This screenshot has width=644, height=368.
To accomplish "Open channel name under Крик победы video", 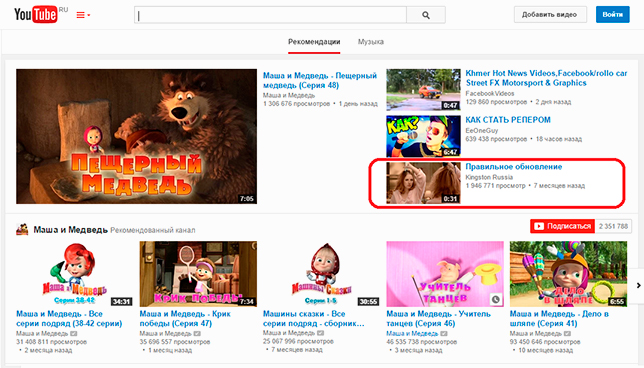I will pos(166,334).
